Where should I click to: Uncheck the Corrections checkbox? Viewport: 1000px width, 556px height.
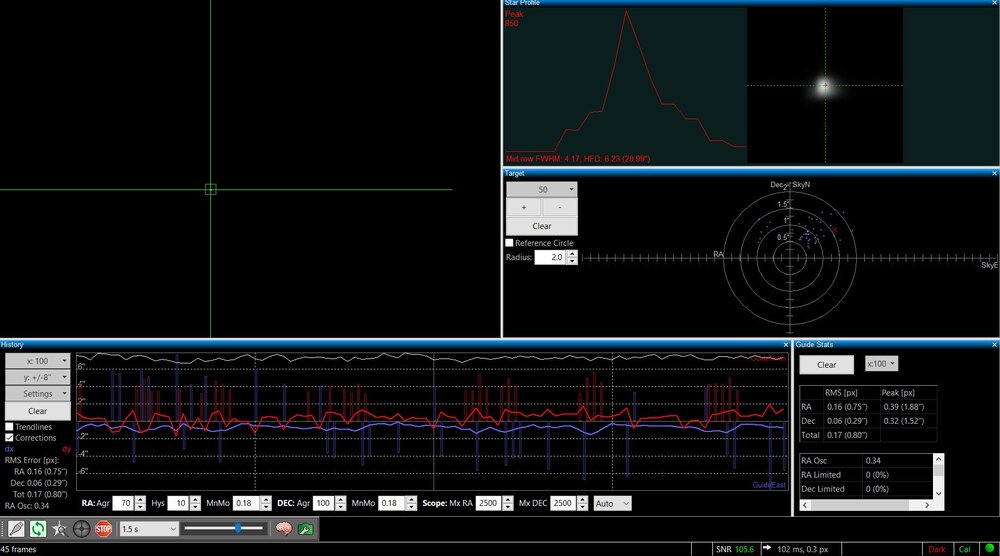tap(10, 438)
